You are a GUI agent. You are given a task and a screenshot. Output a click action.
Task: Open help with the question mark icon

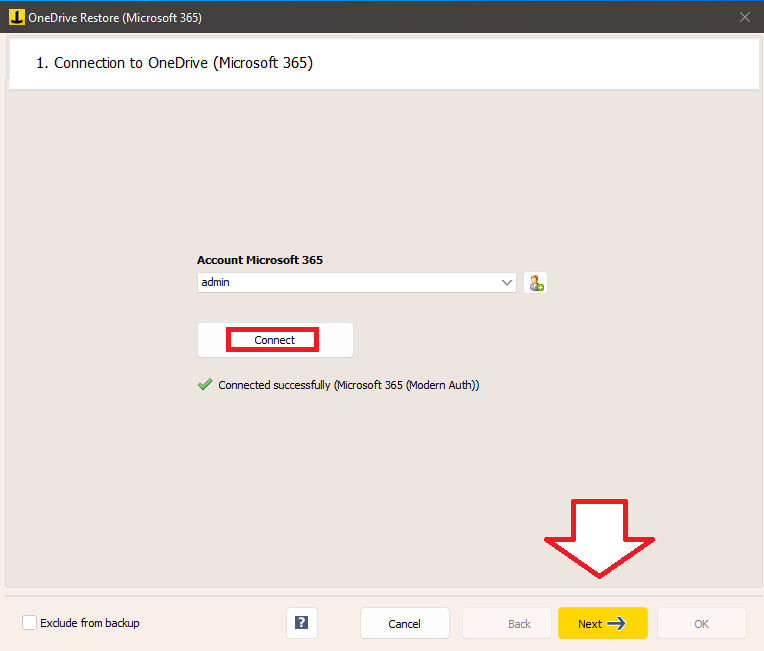tap(301, 623)
